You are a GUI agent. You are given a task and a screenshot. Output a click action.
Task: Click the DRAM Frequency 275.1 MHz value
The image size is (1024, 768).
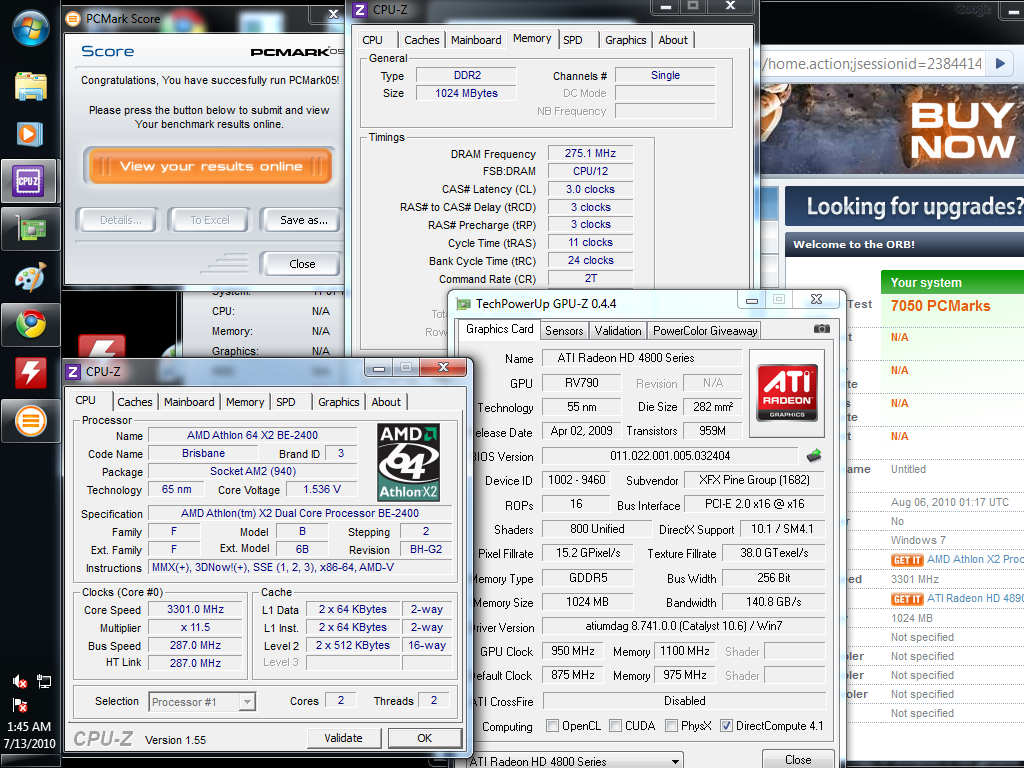pos(590,153)
